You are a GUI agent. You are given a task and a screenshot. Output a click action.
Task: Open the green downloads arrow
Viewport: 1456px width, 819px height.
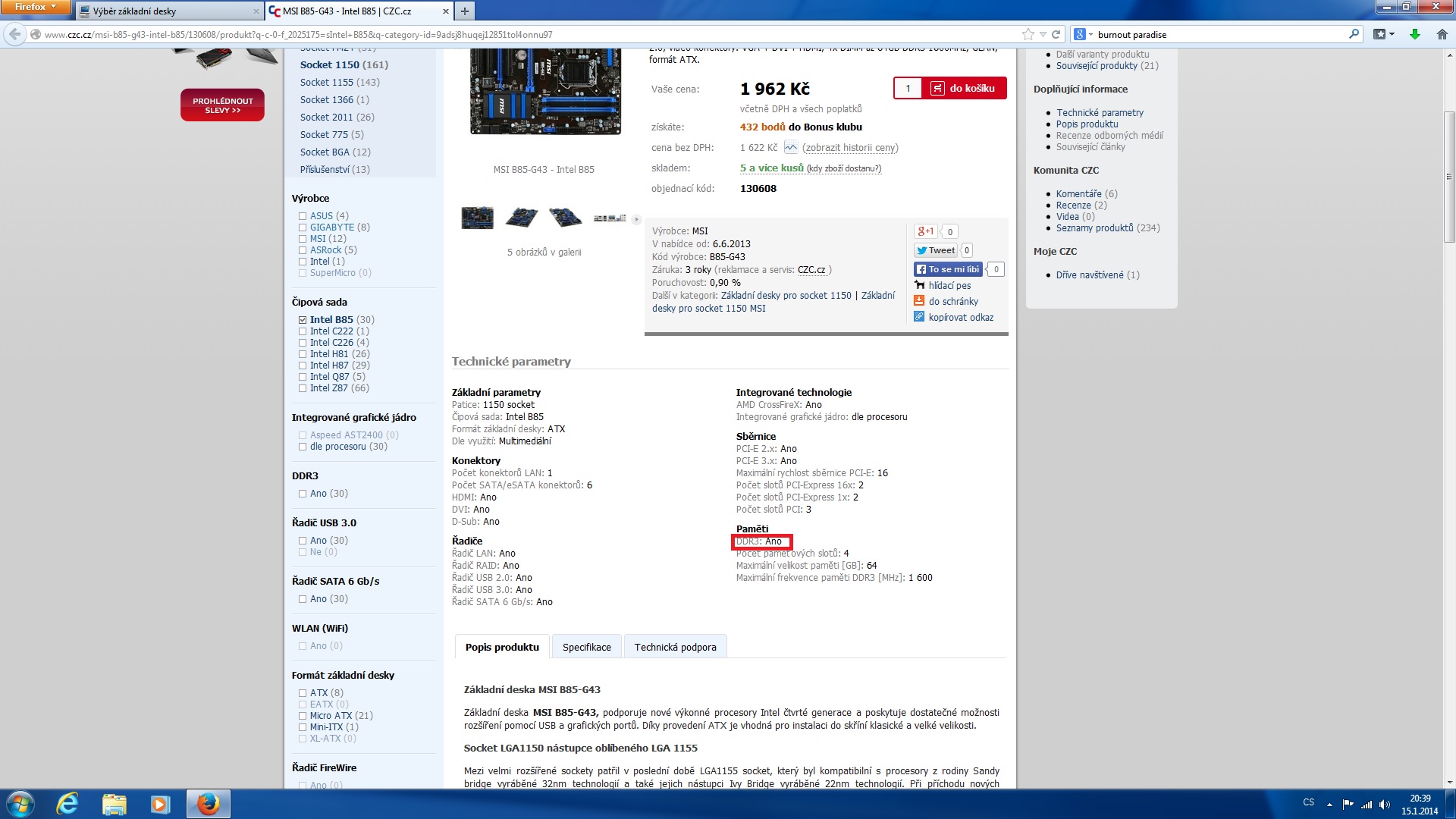pos(1414,34)
